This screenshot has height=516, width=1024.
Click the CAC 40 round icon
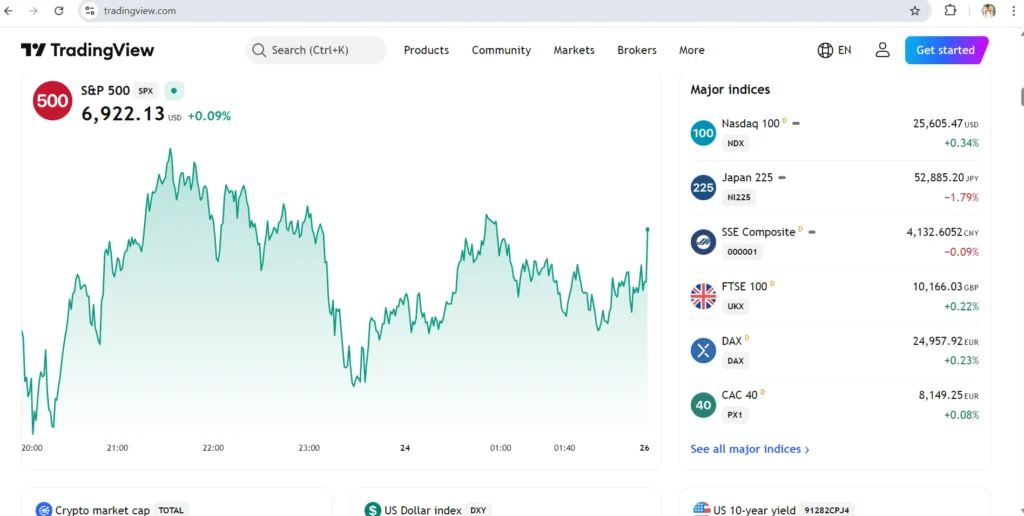(703, 405)
